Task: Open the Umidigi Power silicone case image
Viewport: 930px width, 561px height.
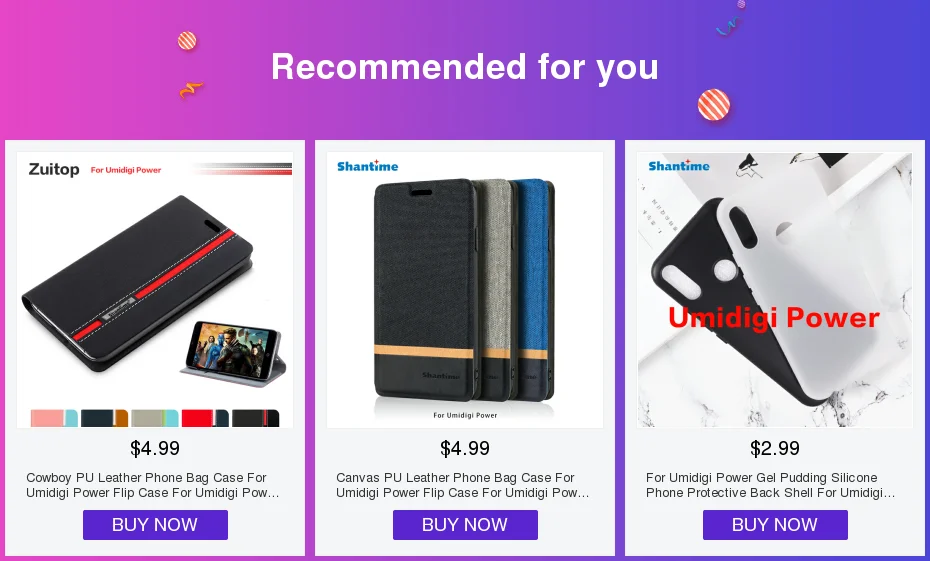Action: click(775, 289)
